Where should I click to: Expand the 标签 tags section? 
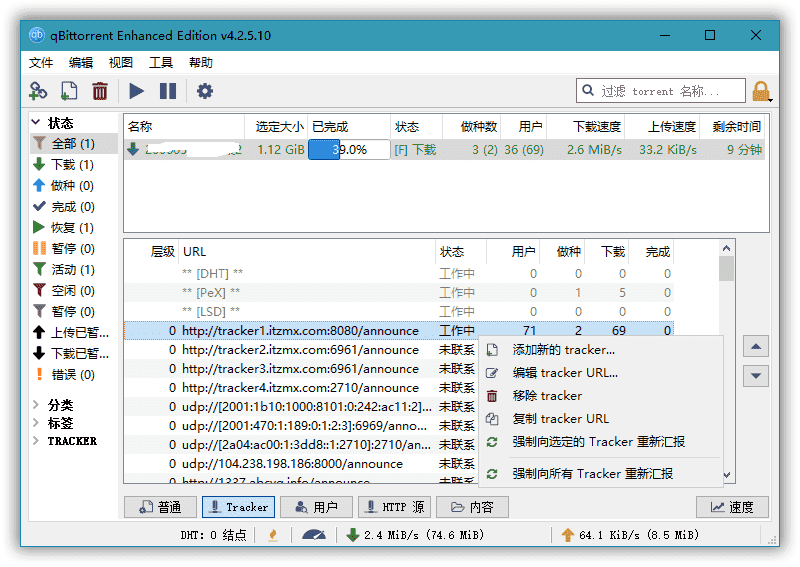pyautogui.click(x=37, y=423)
